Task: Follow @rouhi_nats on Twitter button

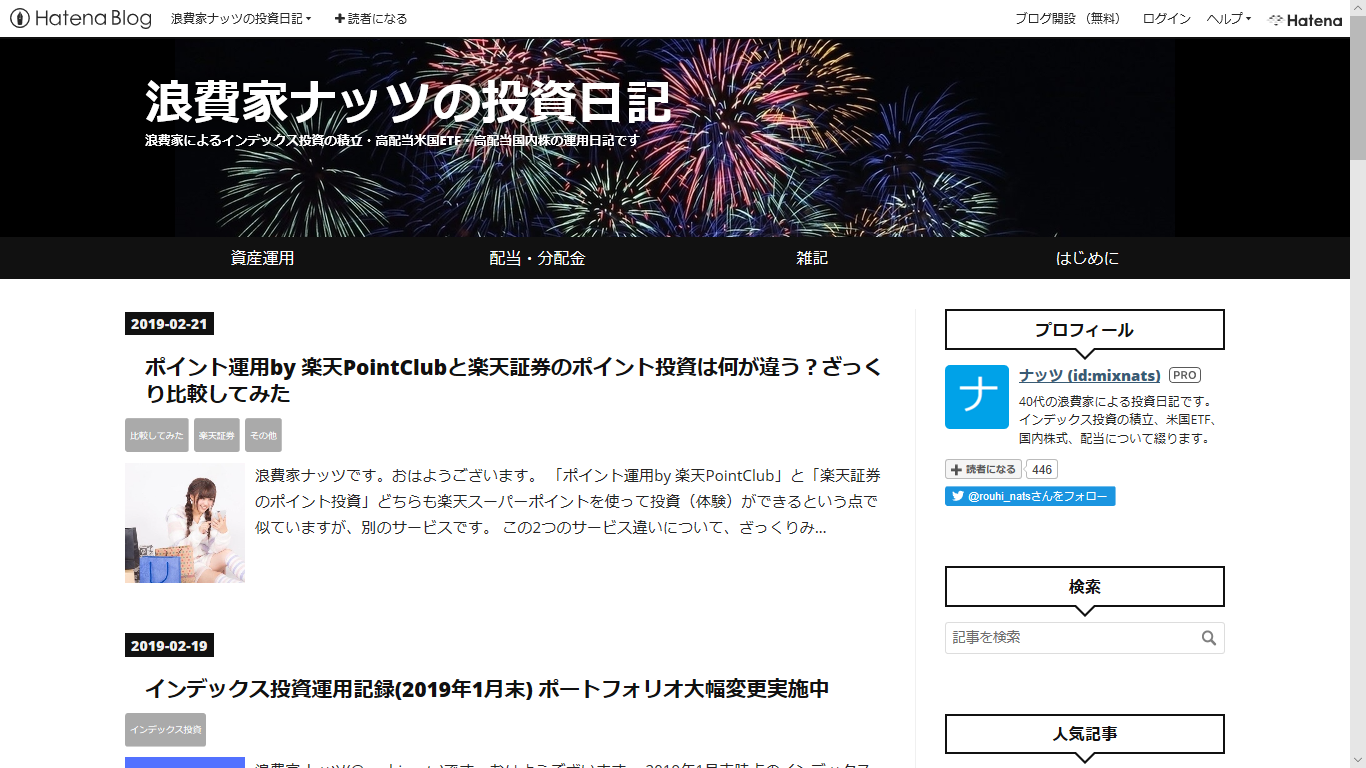Action: point(1030,496)
